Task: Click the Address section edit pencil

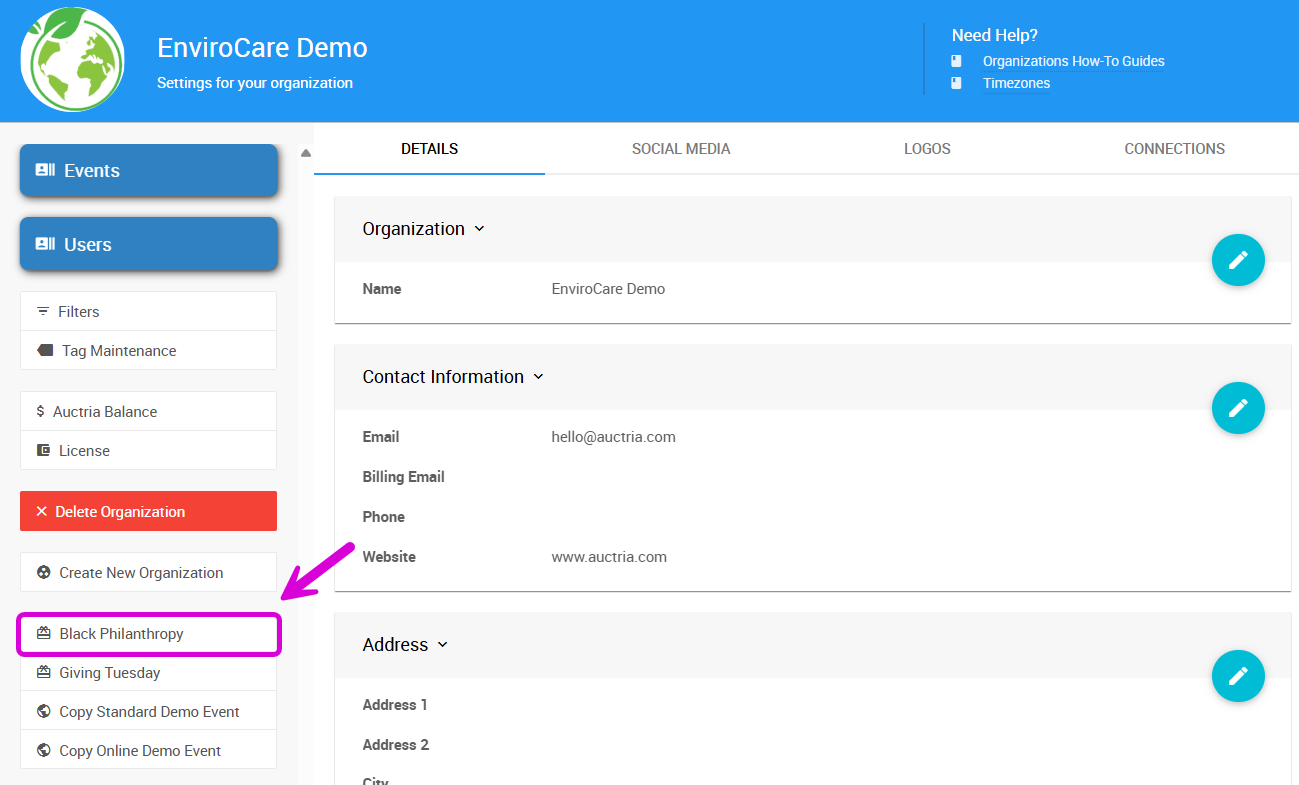Action: pyautogui.click(x=1238, y=676)
